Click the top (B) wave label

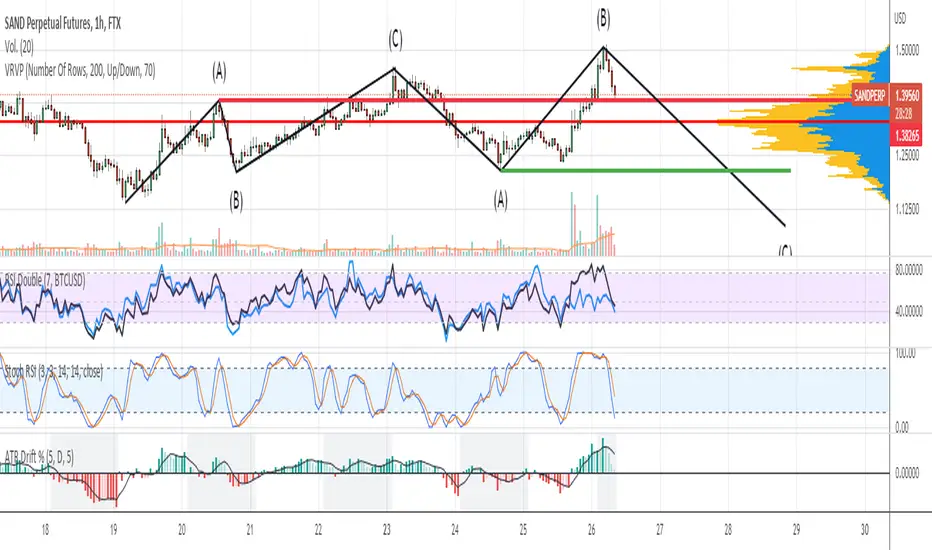[x=603, y=20]
